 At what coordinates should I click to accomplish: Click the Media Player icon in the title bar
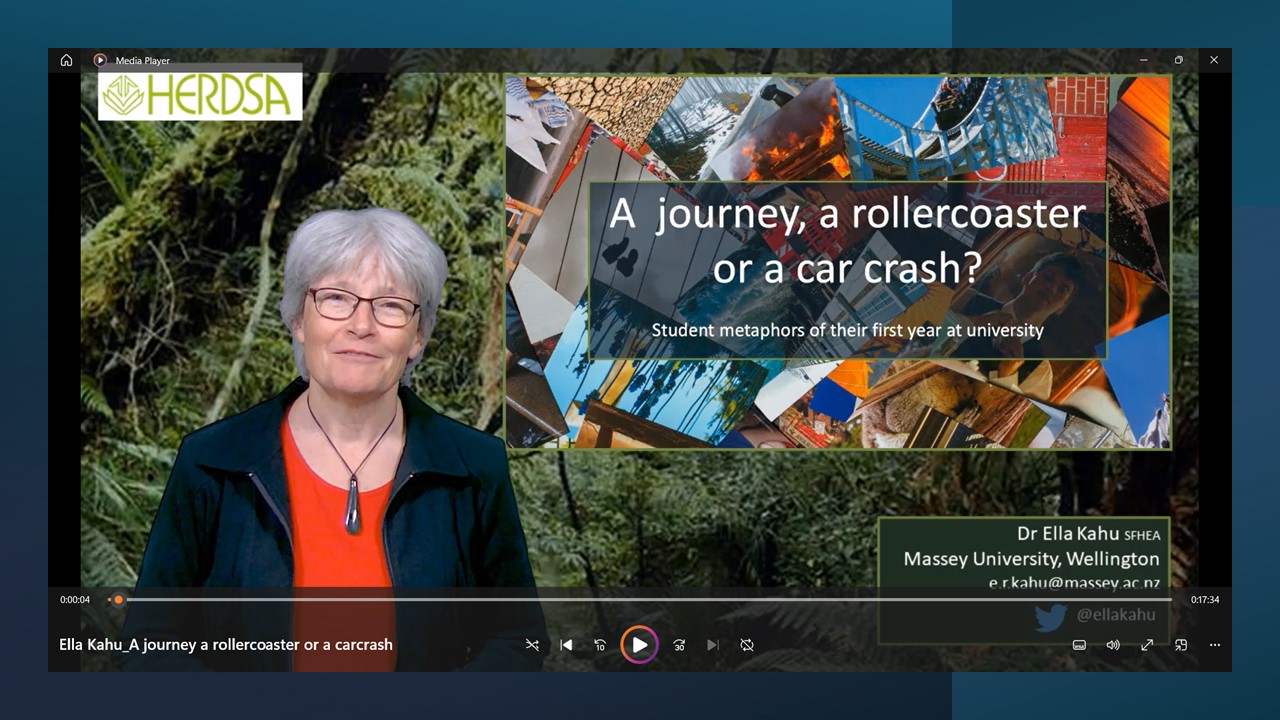[x=99, y=60]
